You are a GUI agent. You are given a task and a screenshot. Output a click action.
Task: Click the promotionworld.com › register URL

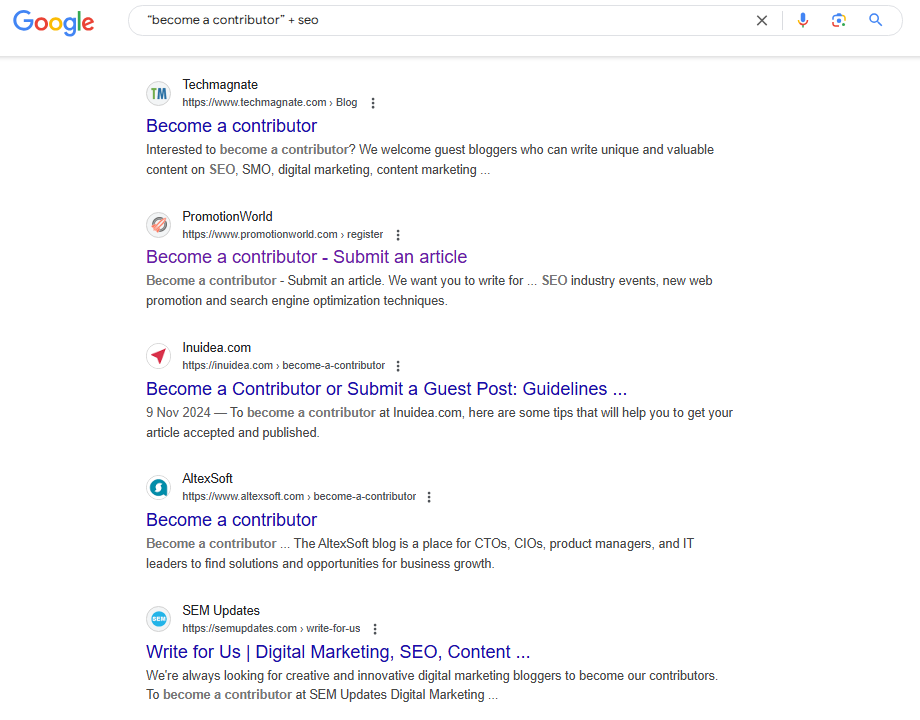(x=282, y=235)
